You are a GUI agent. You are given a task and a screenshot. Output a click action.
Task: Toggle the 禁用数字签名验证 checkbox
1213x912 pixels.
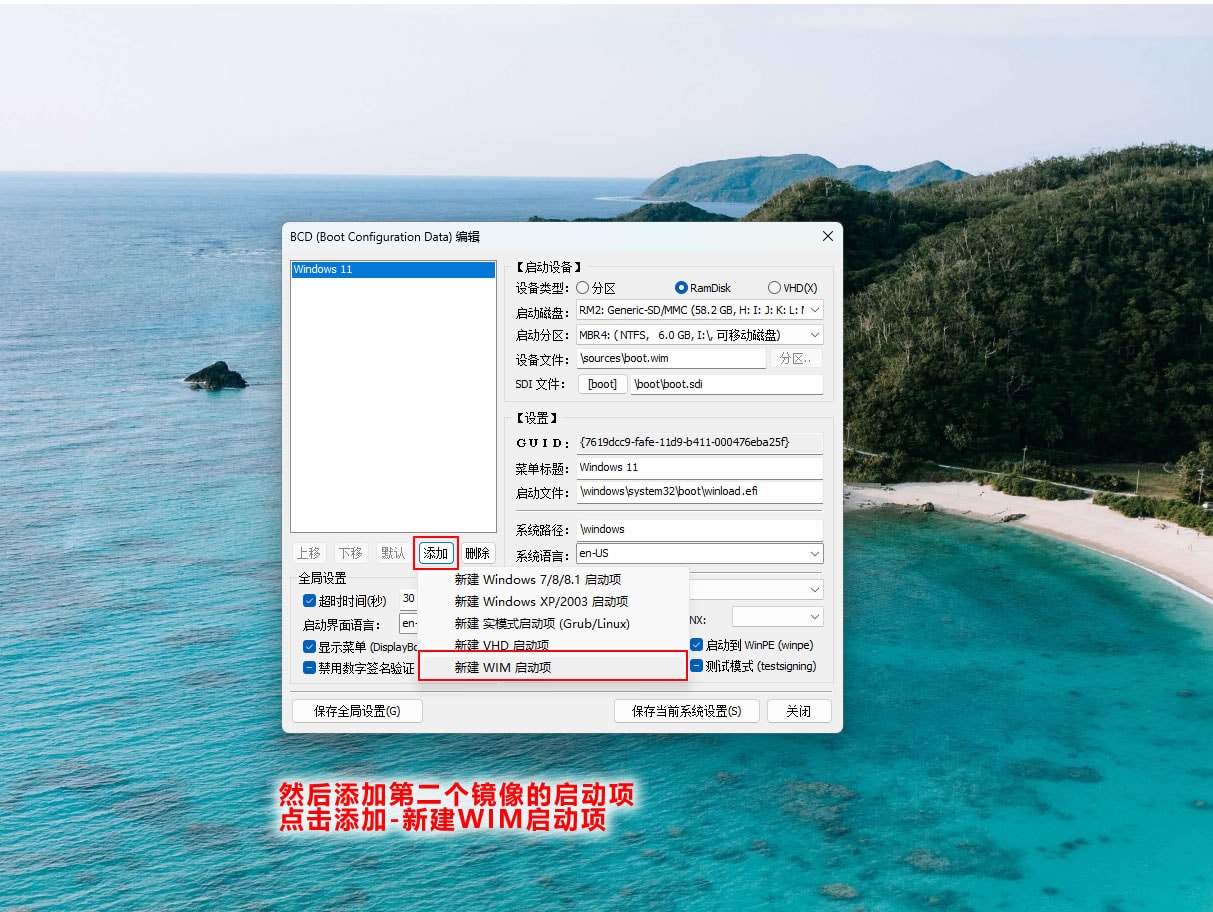pyautogui.click(x=310, y=667)
